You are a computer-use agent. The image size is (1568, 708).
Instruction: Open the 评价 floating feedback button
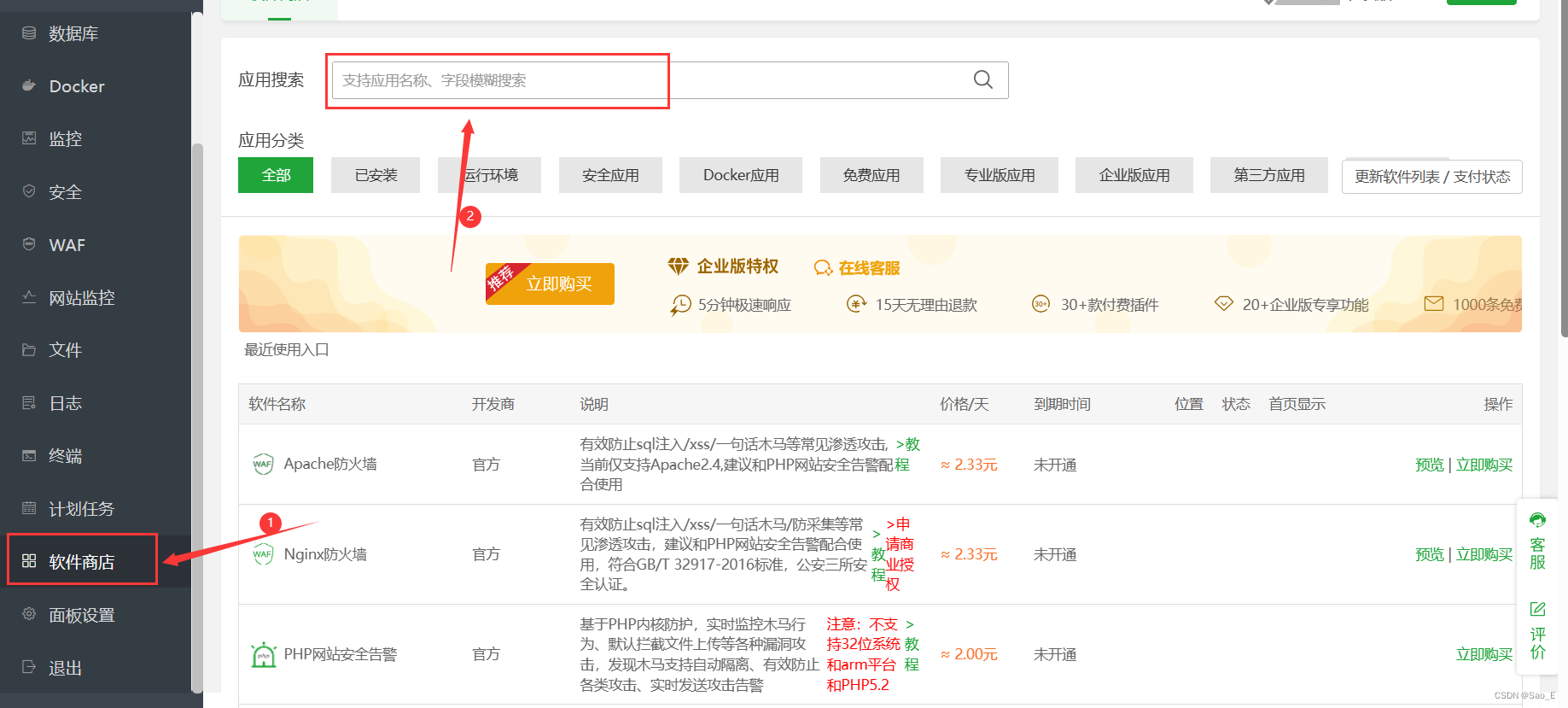coord(1537,630)
